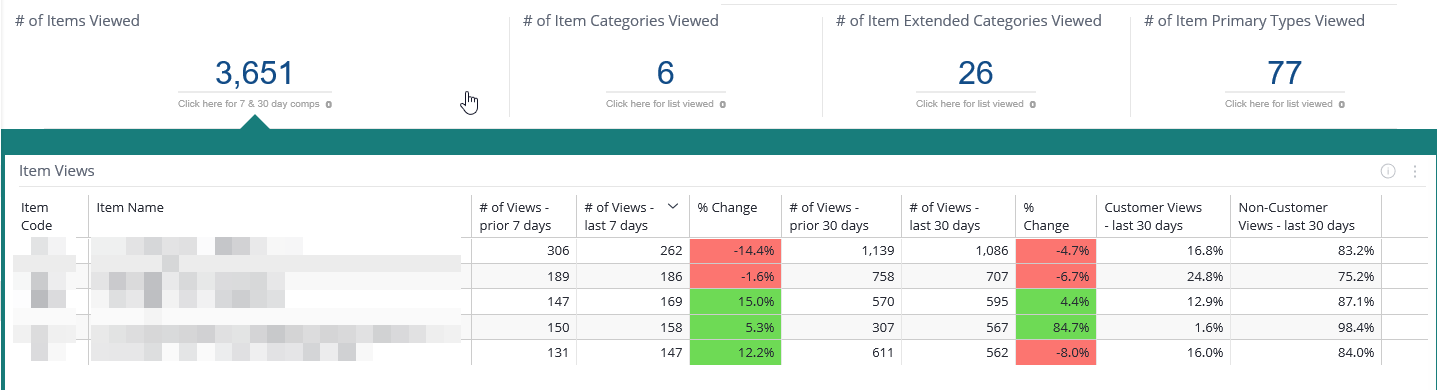This screenshot has height=390, width=1437.
Task: Click the 77 primary types value
Action: (1285, 73)
